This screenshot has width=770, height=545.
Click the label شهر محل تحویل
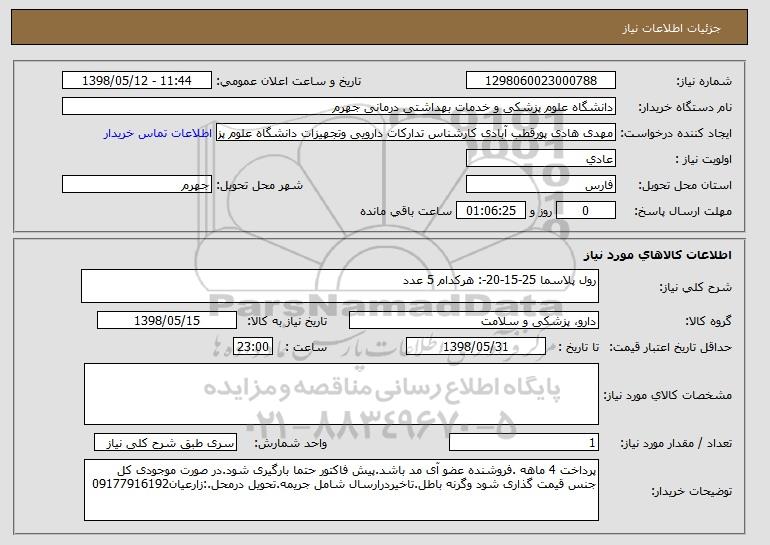coord(260,185)
